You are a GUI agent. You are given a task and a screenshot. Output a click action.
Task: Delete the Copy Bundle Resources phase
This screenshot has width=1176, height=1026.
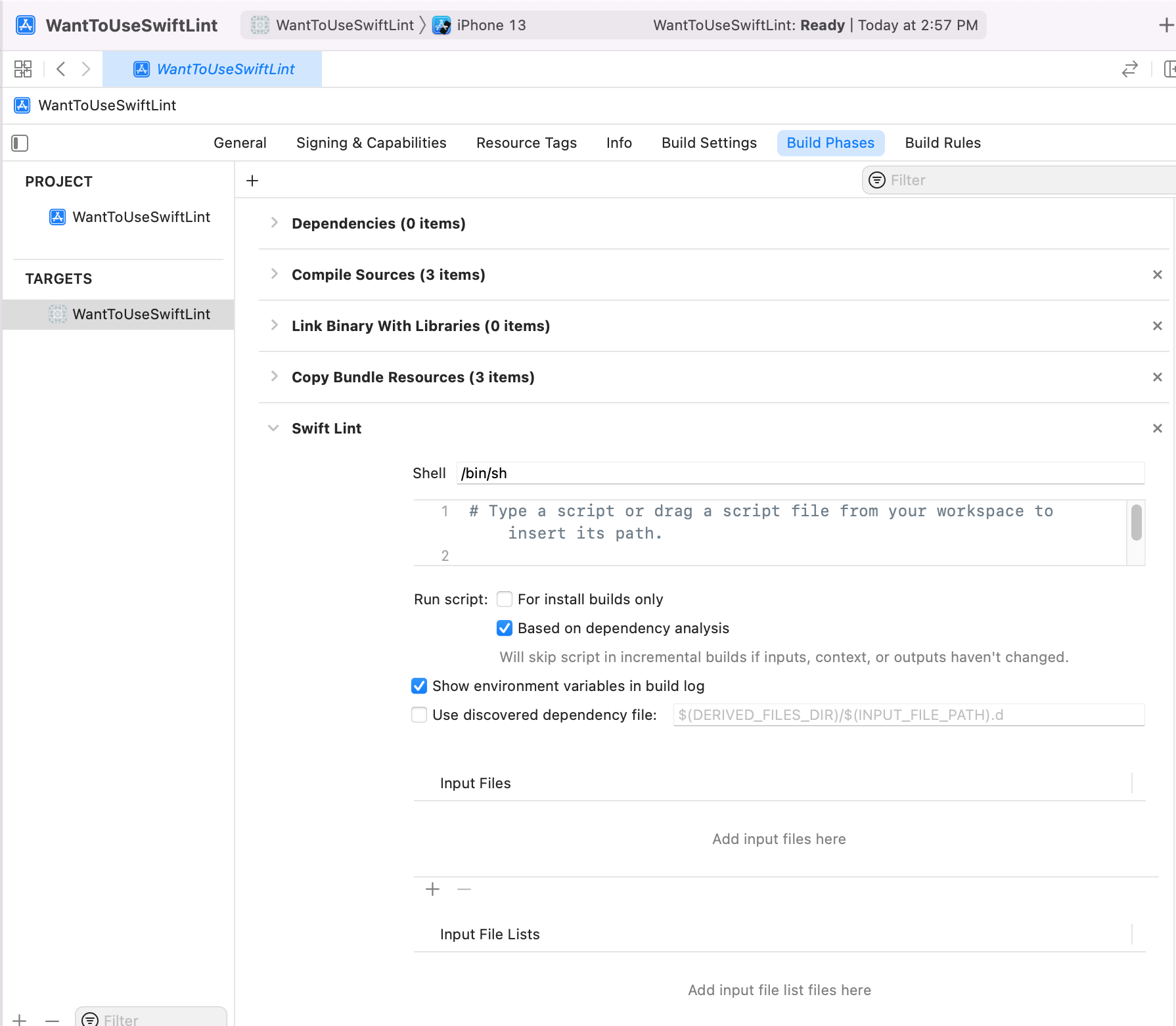point(1158,377)
